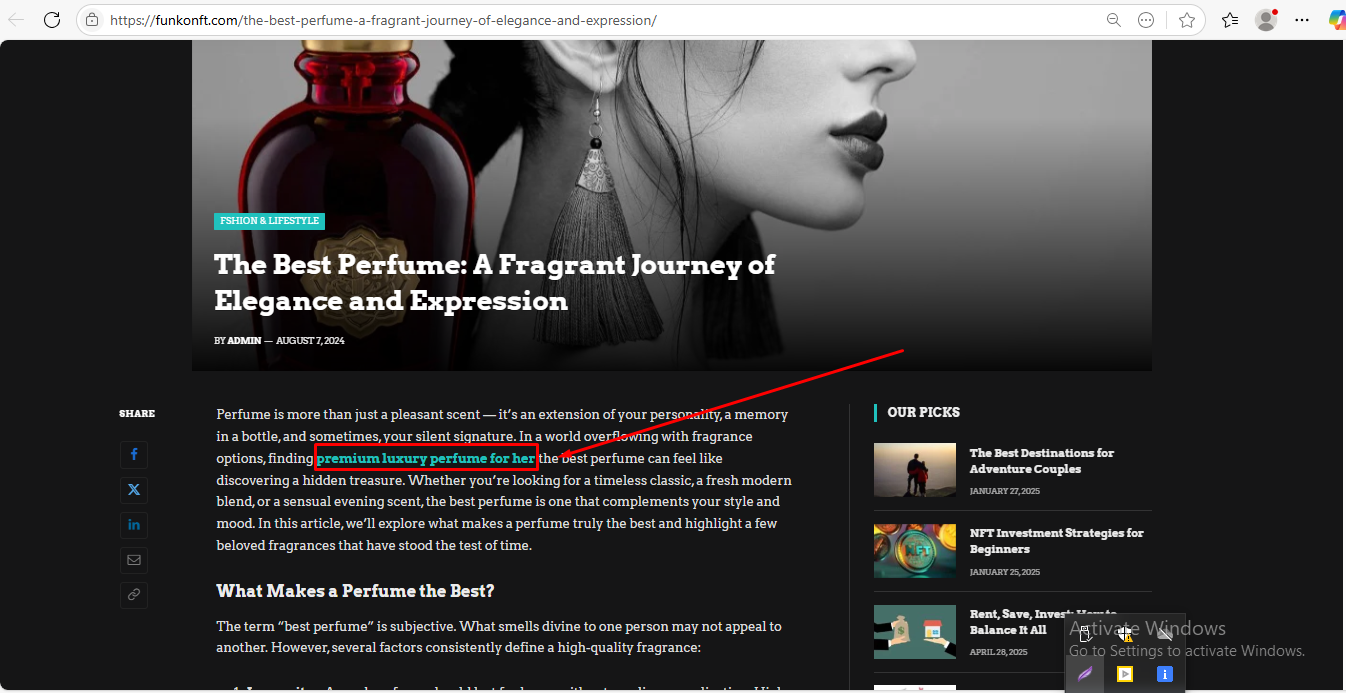
Task: Click the yellow play-button tray icon
Action: 1125,674
